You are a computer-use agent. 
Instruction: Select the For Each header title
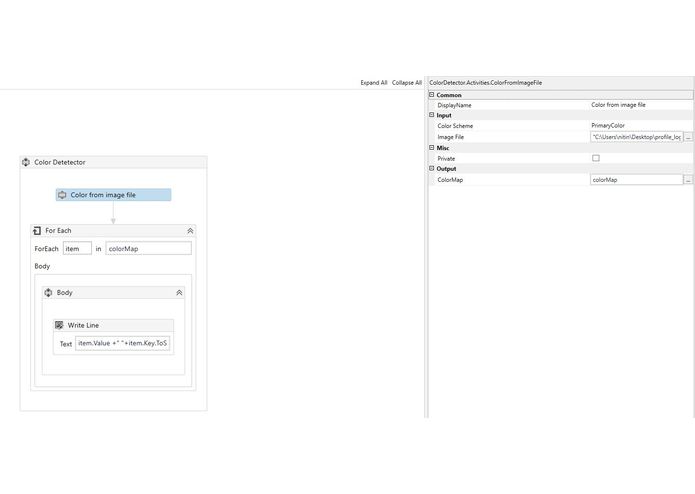[58, 230]
